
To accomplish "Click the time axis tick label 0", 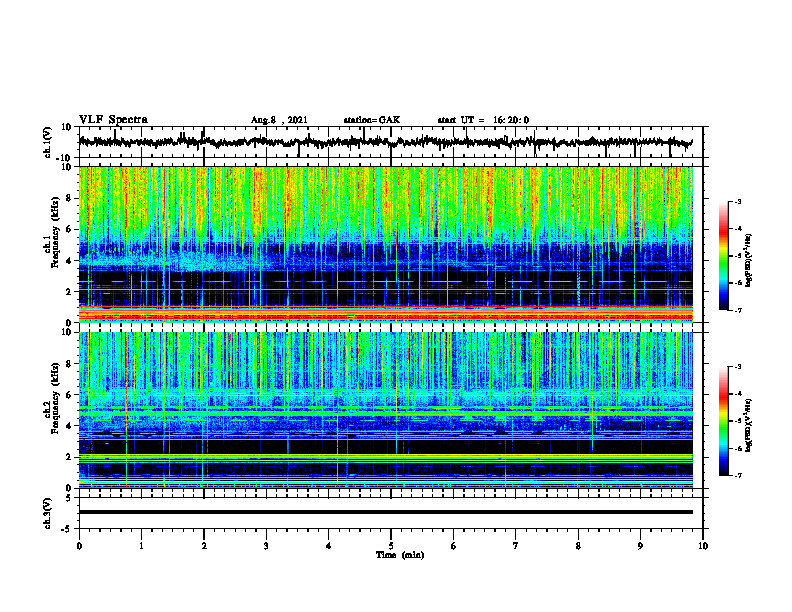I will [79, 546].
